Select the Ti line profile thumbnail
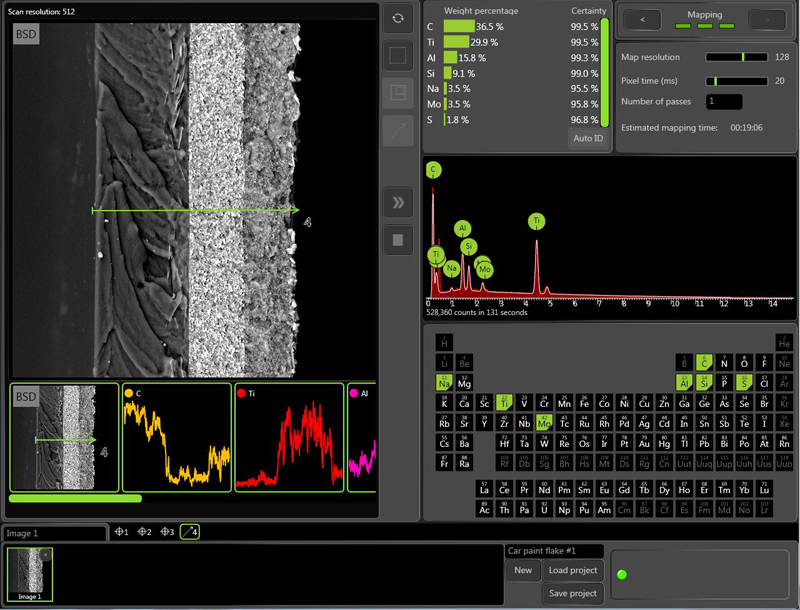The width and height of the screenshot is (800, 610). (x=287, y=438)
